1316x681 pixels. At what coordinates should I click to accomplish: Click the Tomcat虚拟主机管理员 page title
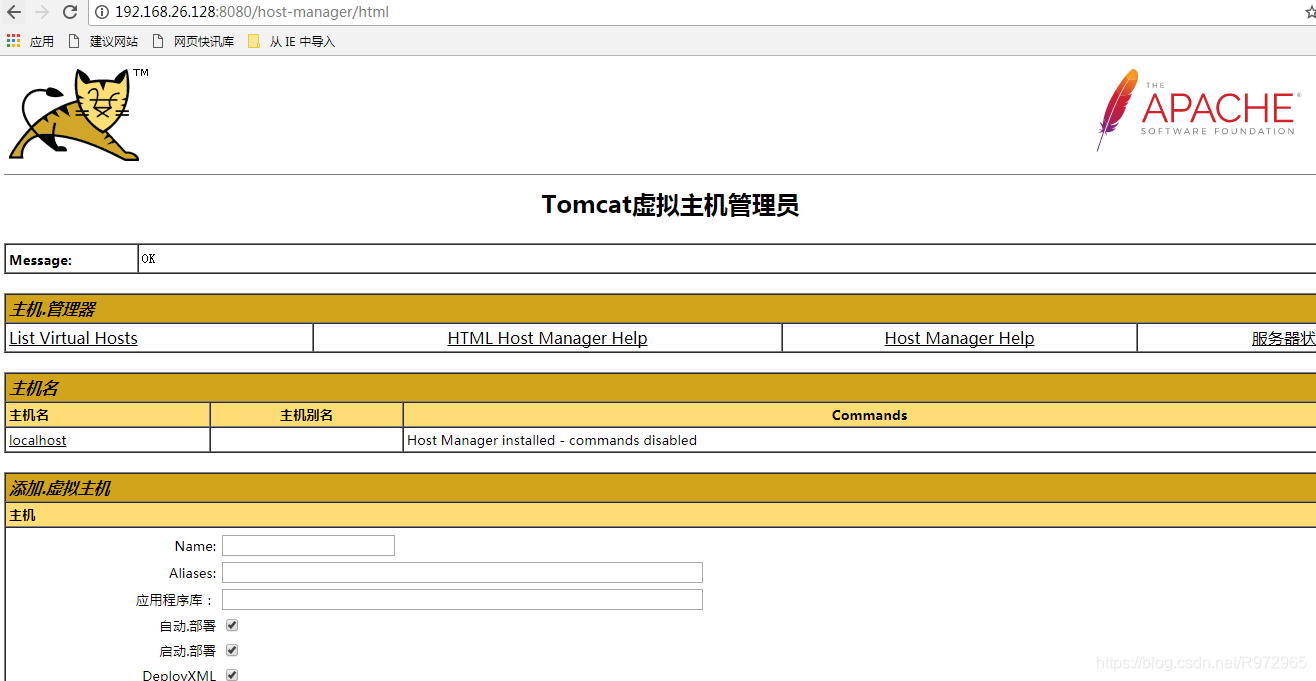(x=670, y=205)
